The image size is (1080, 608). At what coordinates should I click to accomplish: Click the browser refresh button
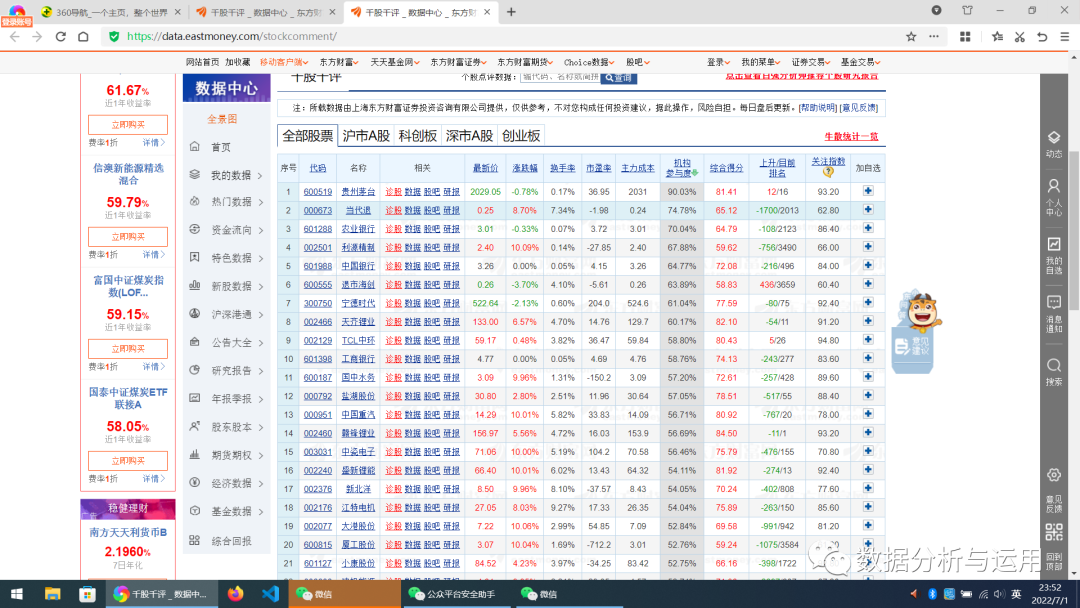coord(61,36)
